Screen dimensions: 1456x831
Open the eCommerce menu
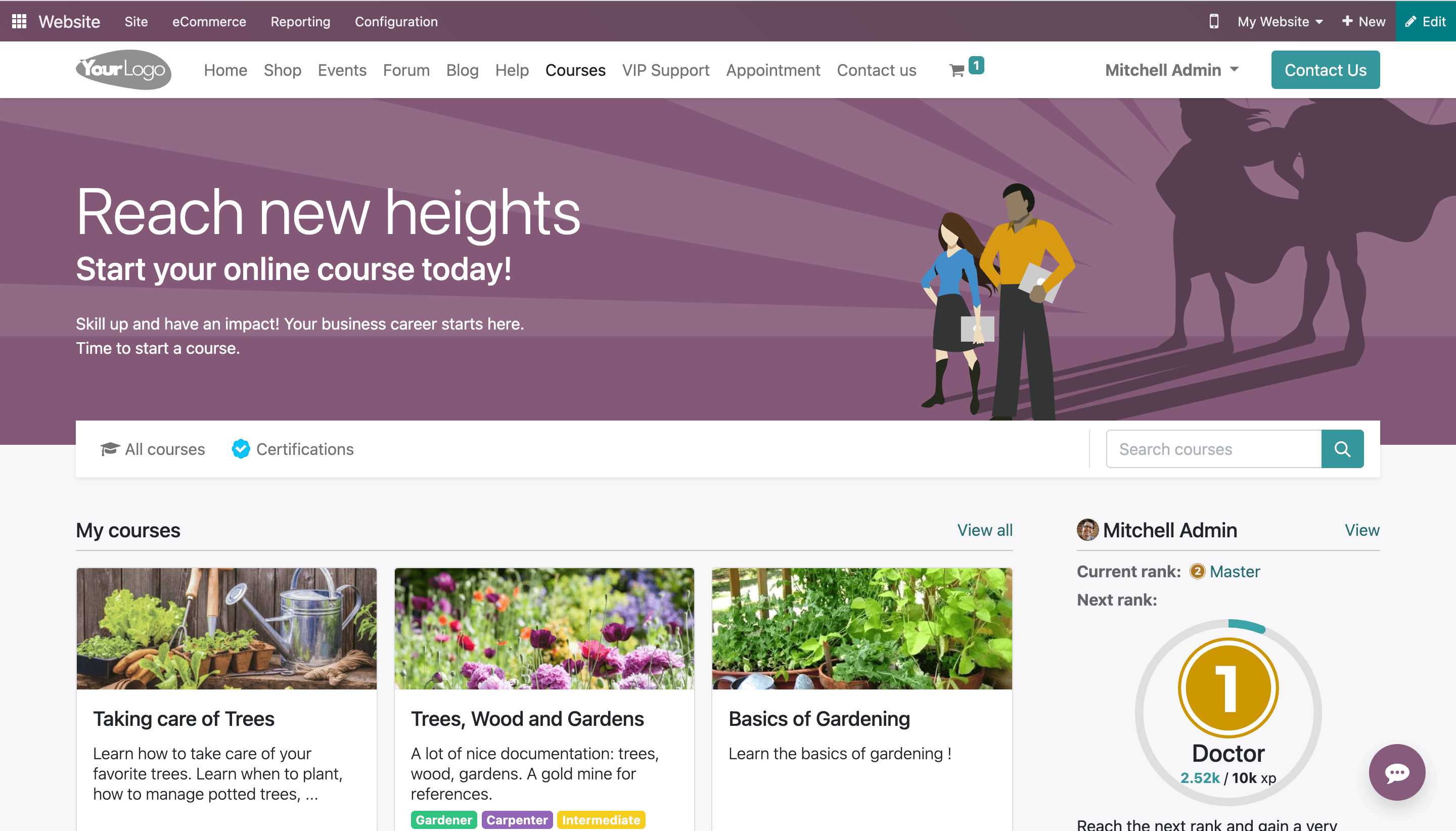tap(209, 21)
